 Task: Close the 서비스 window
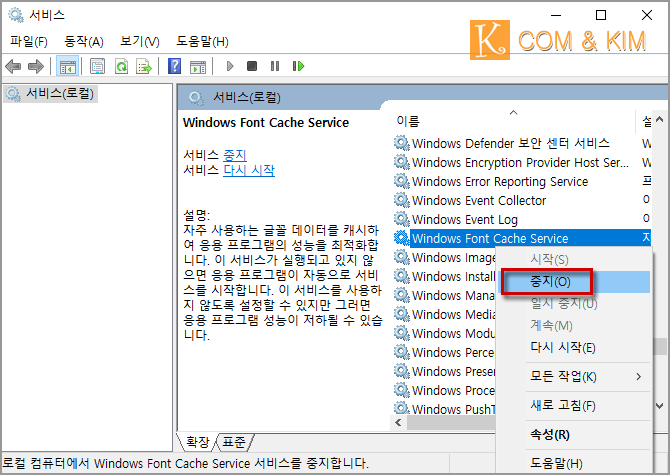pyautogui.click(x=647, y=15)
